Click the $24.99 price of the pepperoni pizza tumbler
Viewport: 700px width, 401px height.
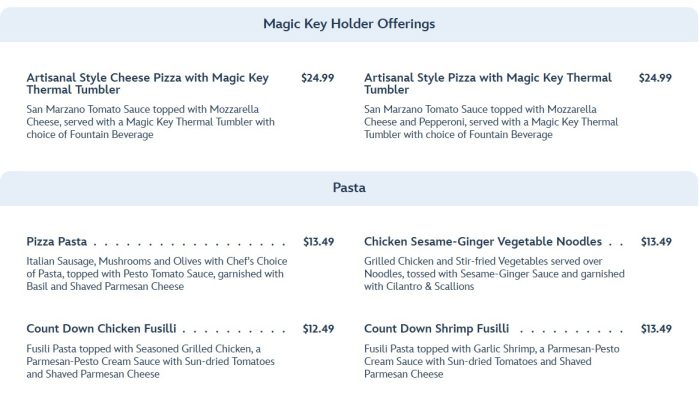pyautogui.click(x=655, y=78)
